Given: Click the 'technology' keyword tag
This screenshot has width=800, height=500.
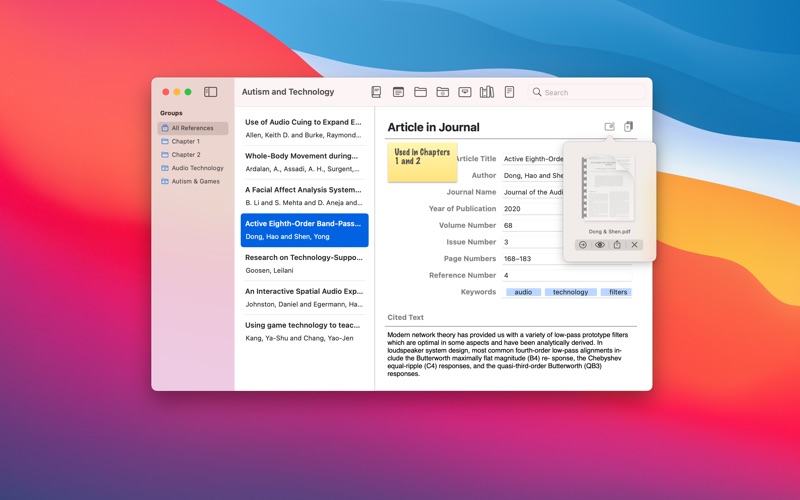Looking at the screenshot, I should [570, 292].
